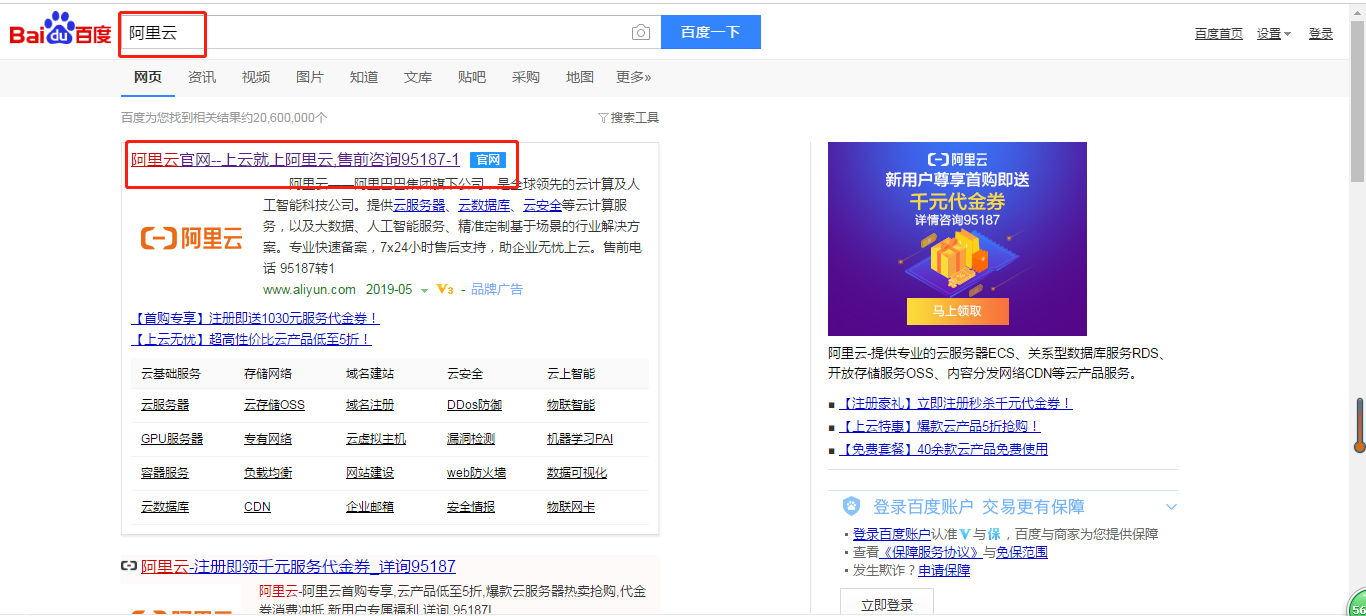Open the CDN link

pyautogui.click(x=257, y=507)
